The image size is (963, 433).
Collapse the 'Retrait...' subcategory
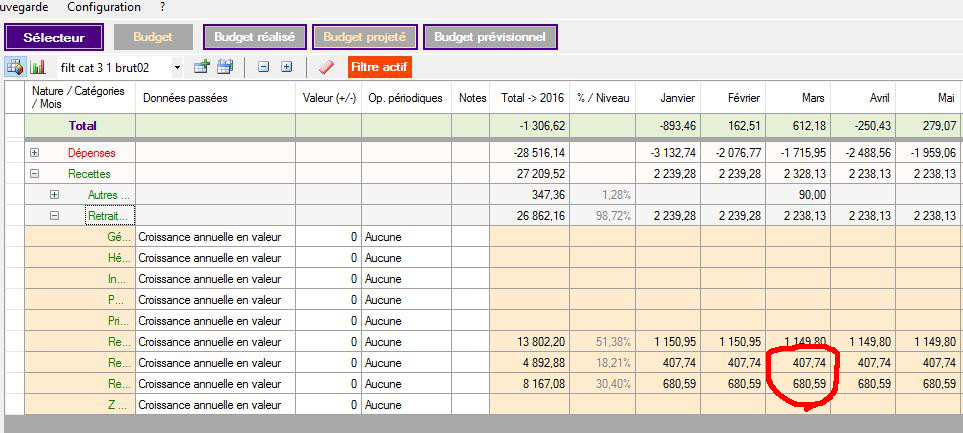(x=55, y=214)
